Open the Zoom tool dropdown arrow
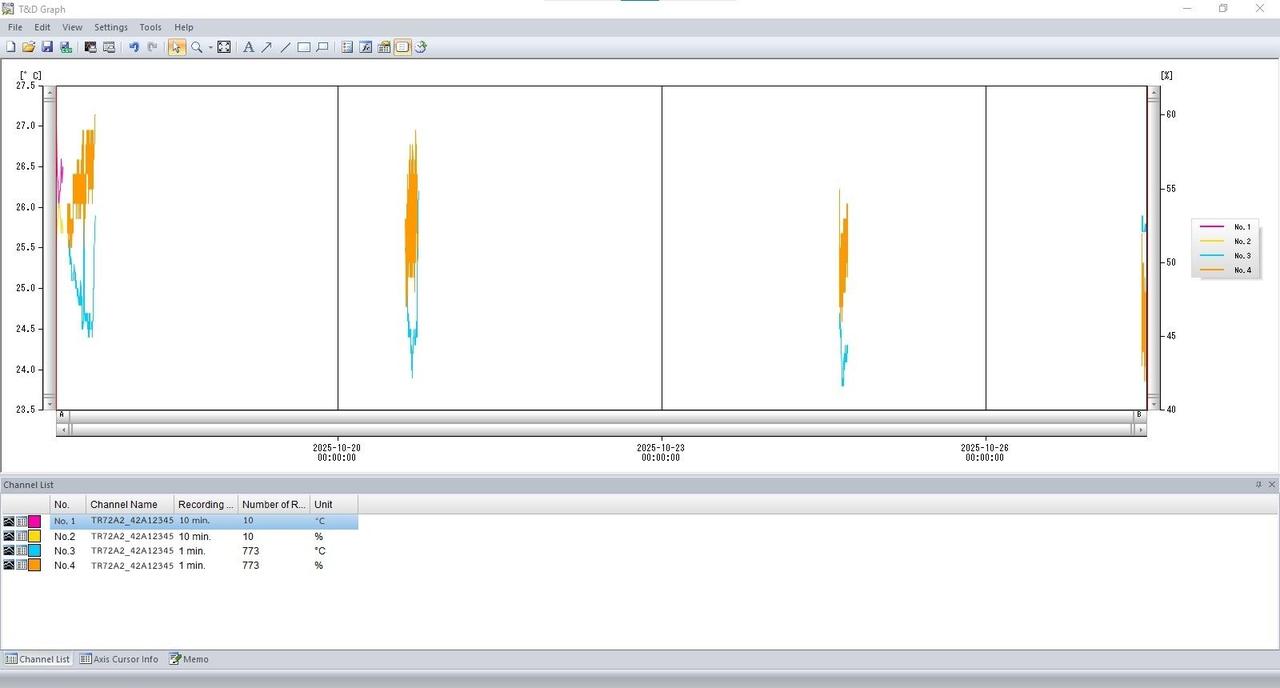This screenshot has height=688, width=1280. pos(210,48)
